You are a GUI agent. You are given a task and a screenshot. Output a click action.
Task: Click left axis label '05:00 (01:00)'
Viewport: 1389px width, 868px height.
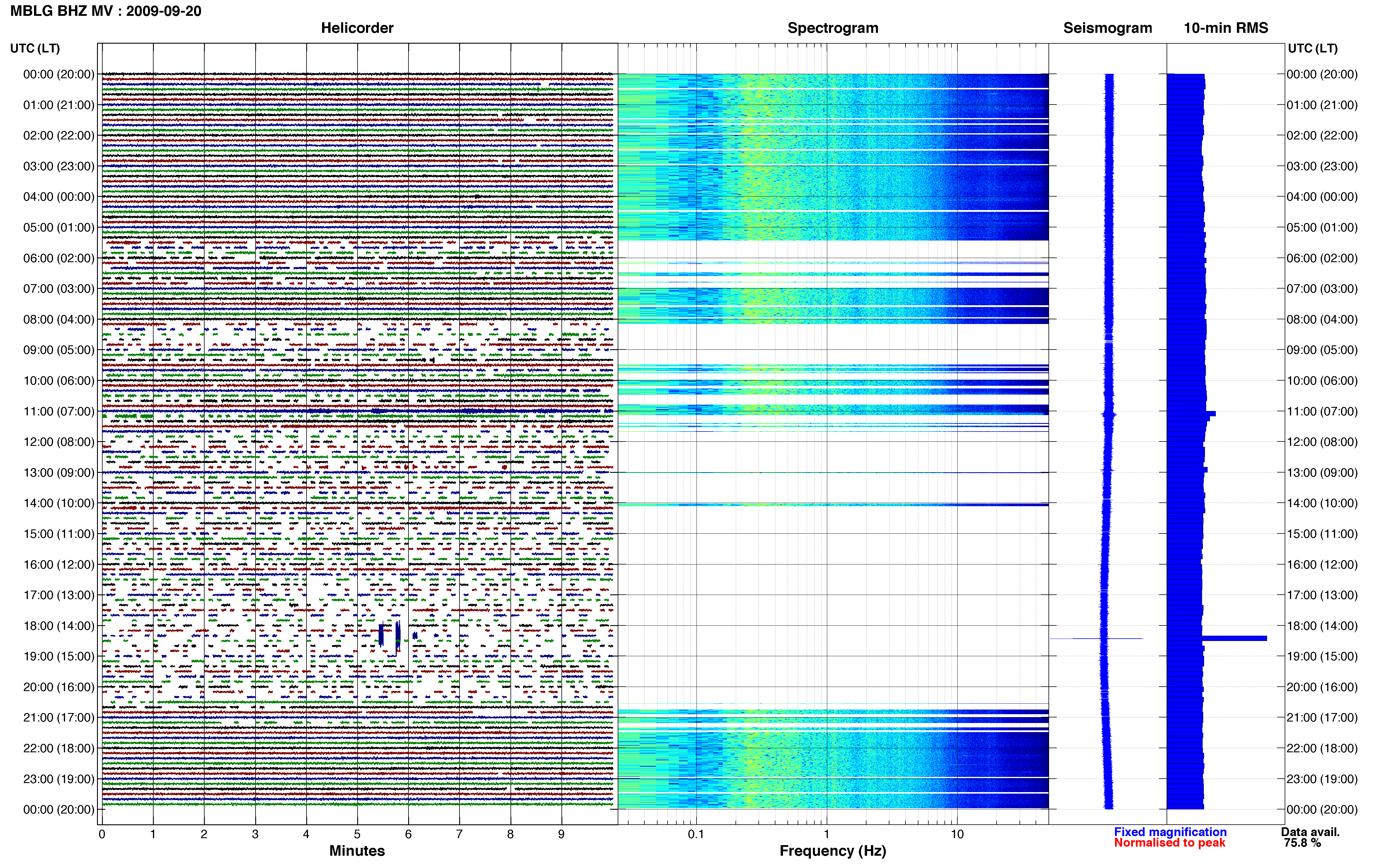click(x=59, y=227)
